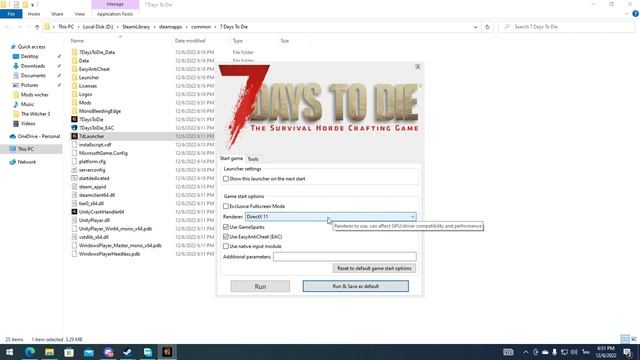Open Application Tools ribbon tab
Screen dimensions: 640x360
[x=115, y=14]
